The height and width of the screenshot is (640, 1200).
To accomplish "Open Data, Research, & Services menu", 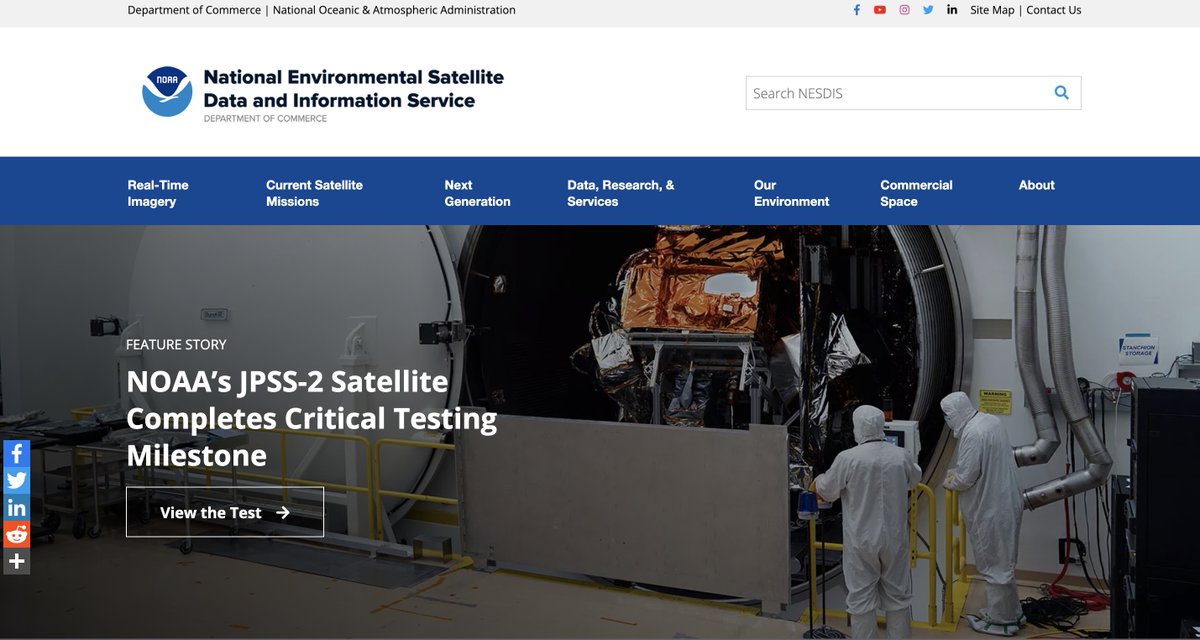I will tap(621, 193).
